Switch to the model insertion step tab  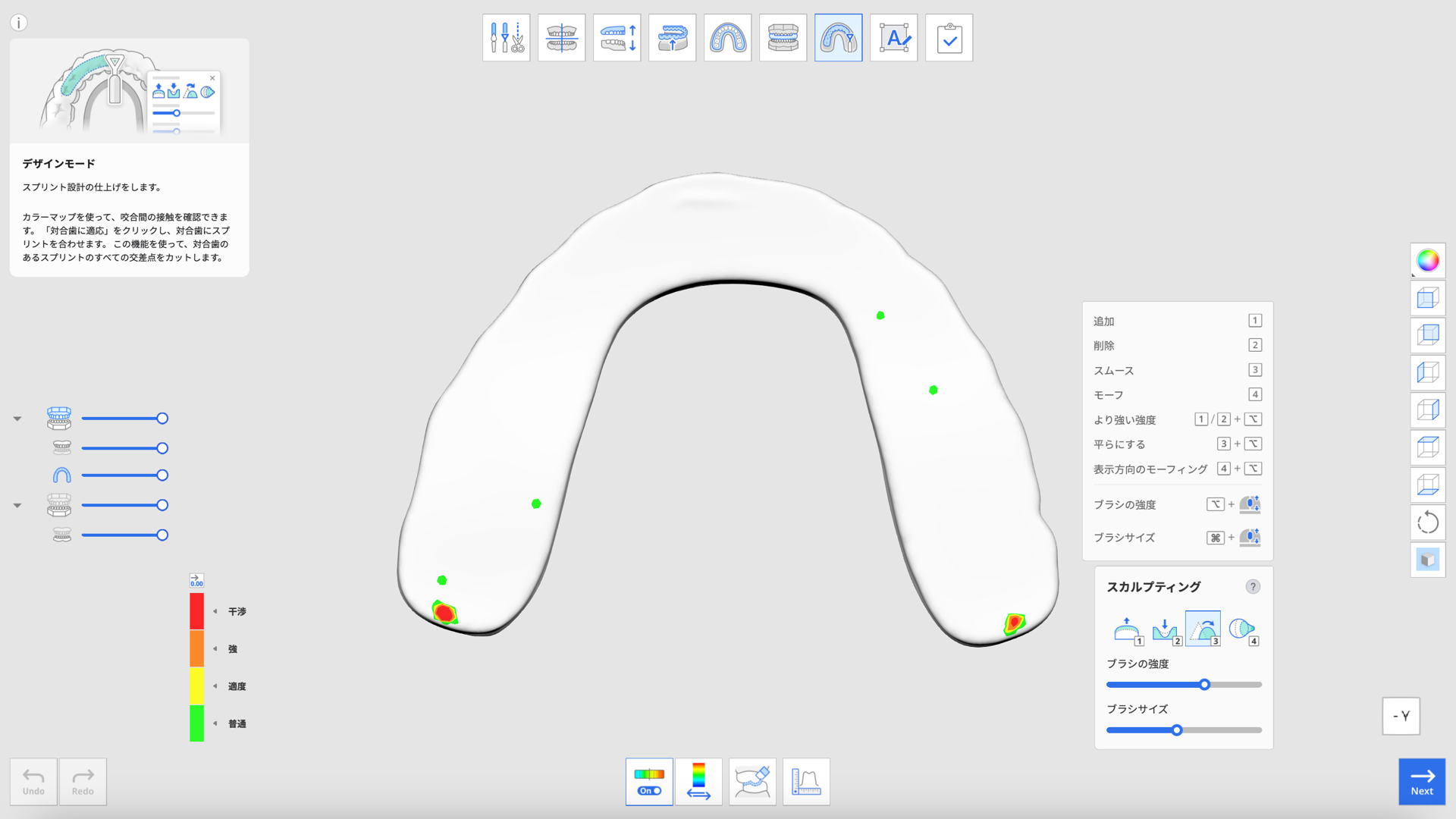[672, 37]
